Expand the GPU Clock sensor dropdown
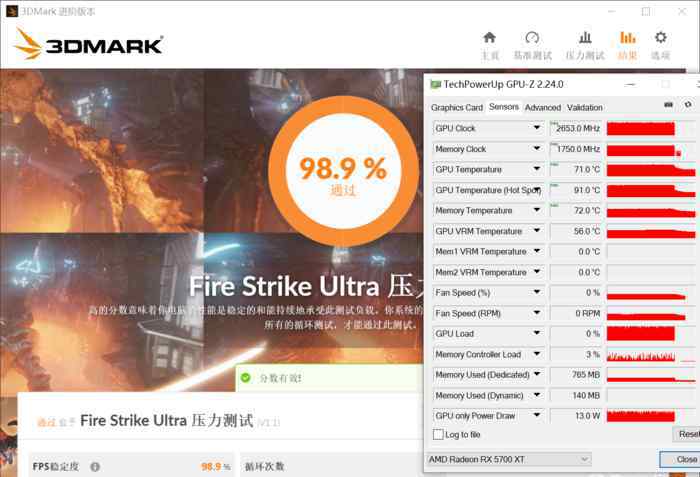 tap(537, 128)
